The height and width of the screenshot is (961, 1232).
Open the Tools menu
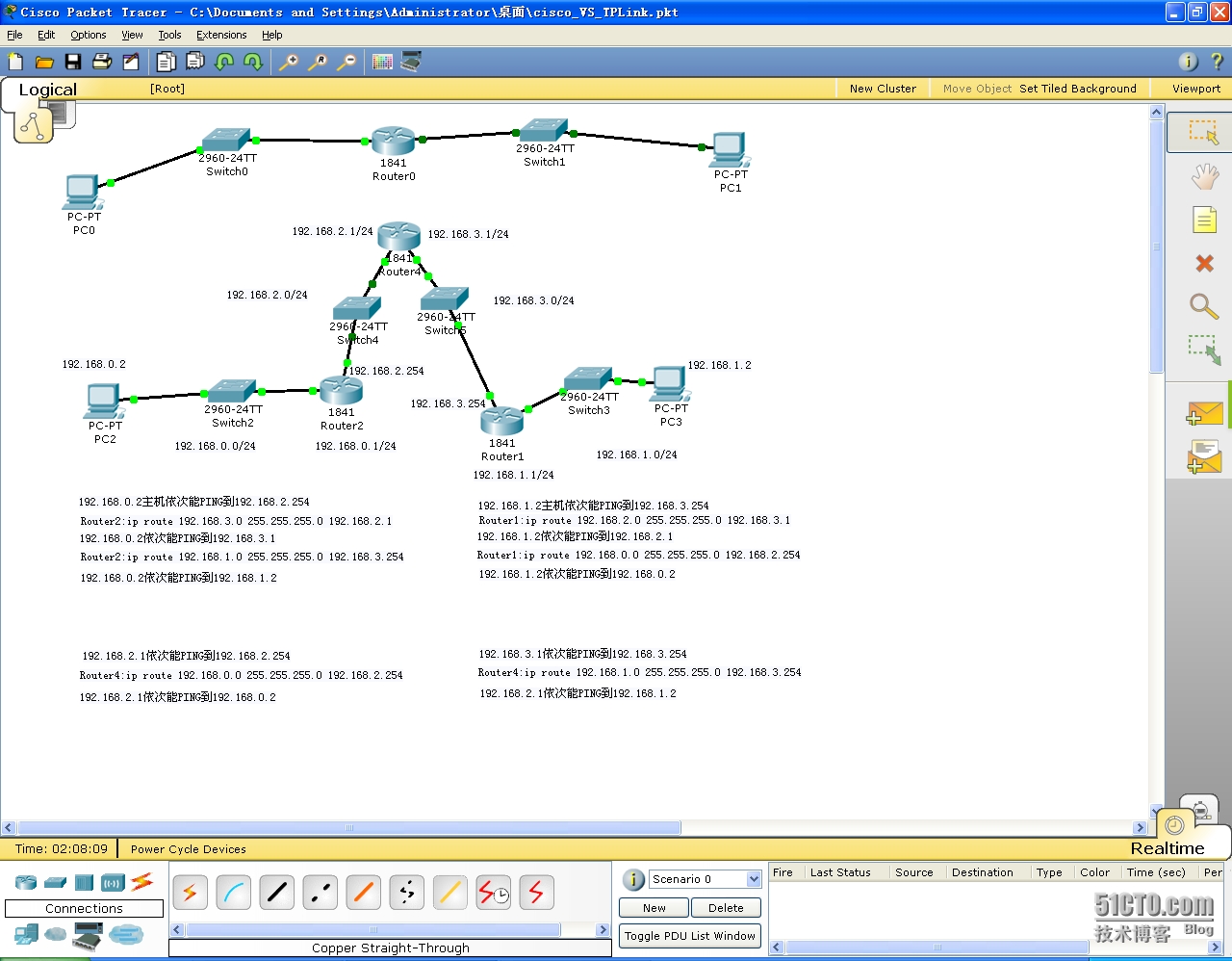(x=169, y=35)
